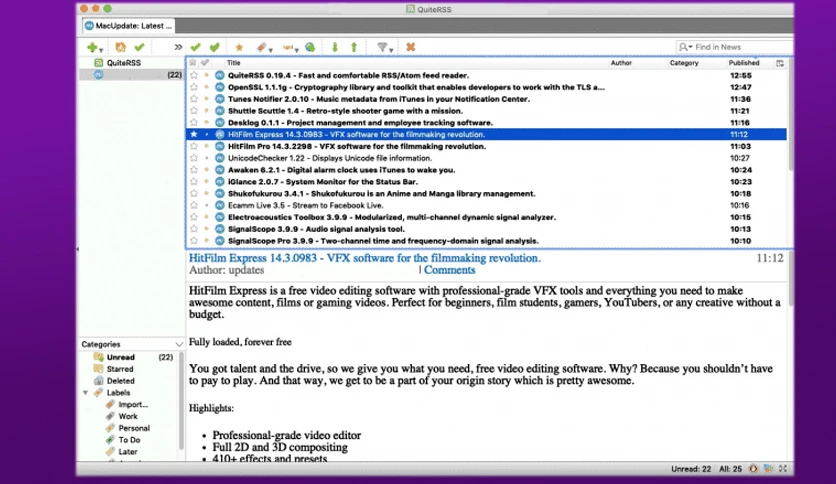836x484 pixels.
Task: Click the orange star toolbar icon
Action: 239,47
